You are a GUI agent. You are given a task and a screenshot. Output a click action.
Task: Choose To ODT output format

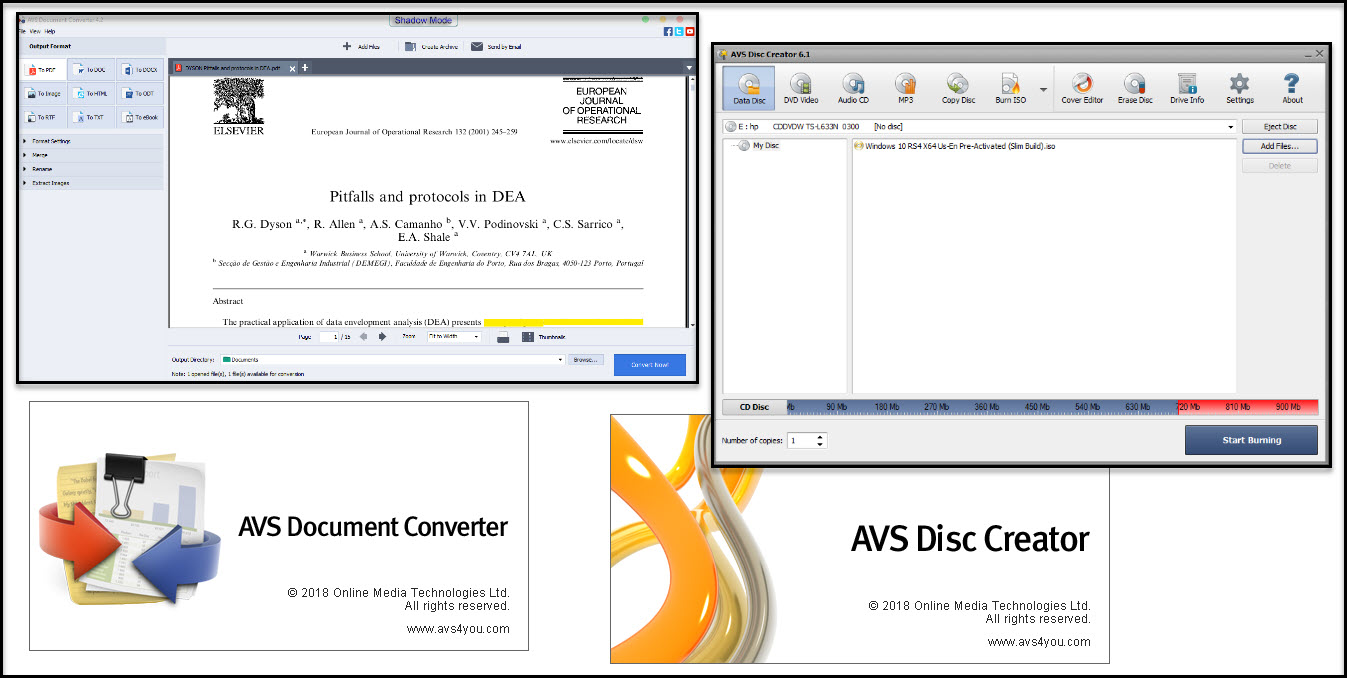coord(139,94)
